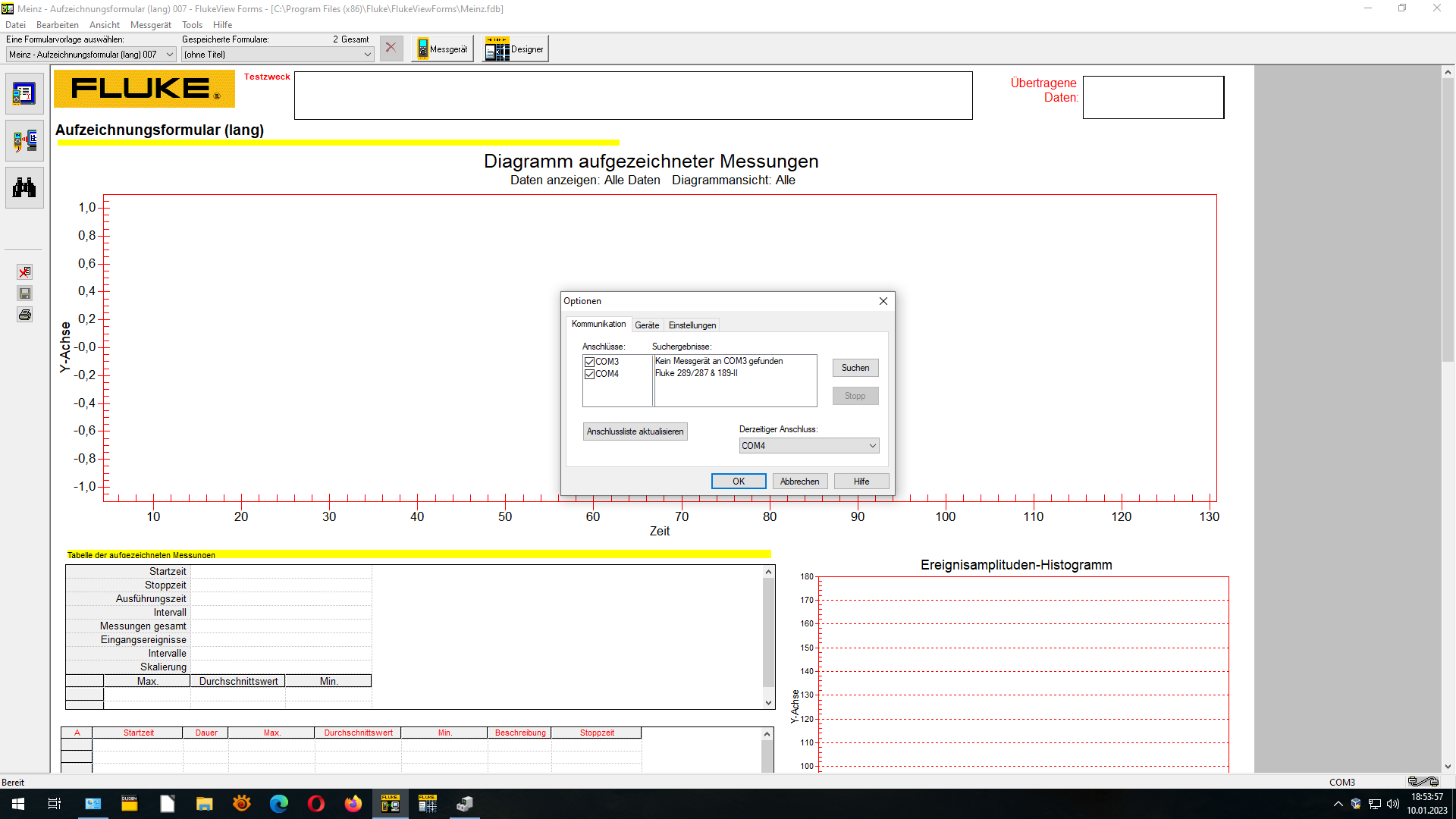Click into the Testzweck text field

pos(633,96)
